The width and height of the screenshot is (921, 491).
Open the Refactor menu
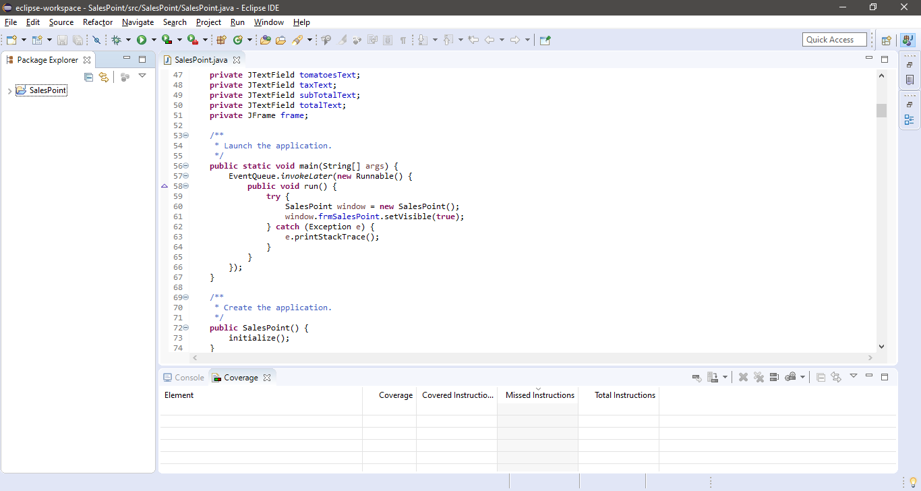coord(98,22)
